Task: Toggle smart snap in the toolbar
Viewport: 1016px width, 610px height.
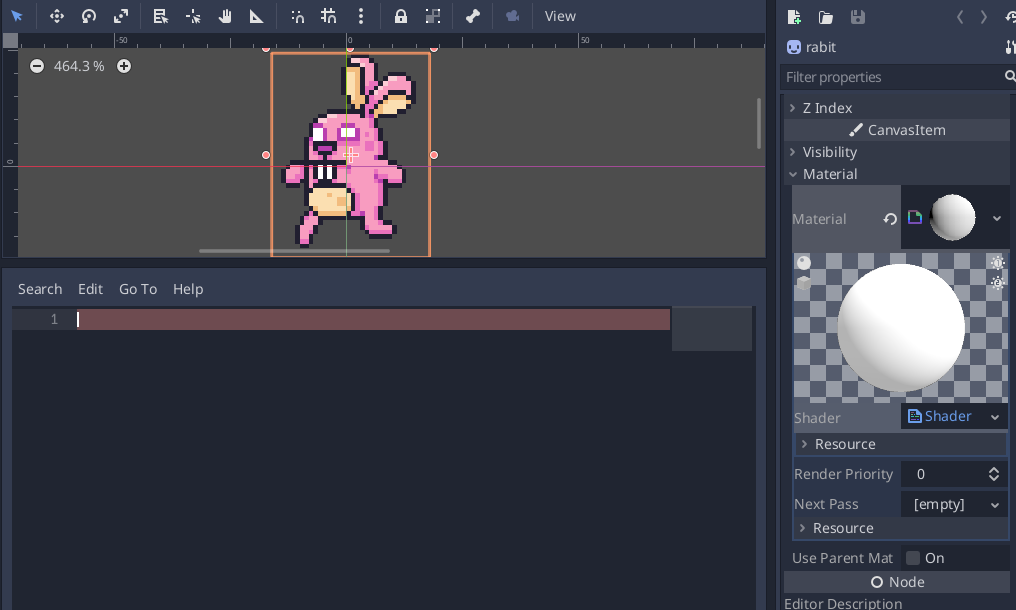Action: [x=298, y=16]
